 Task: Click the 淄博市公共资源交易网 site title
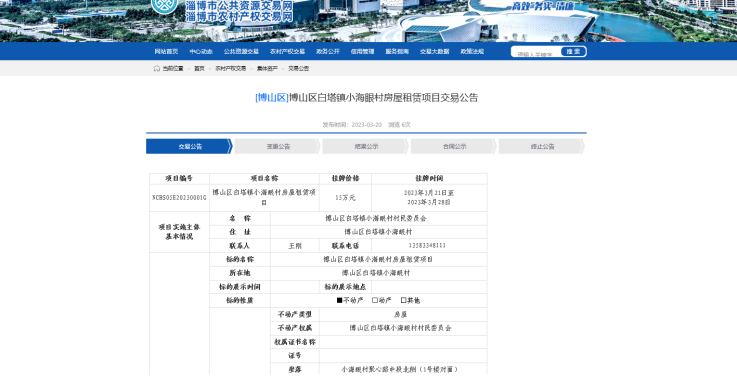[239, 6]
